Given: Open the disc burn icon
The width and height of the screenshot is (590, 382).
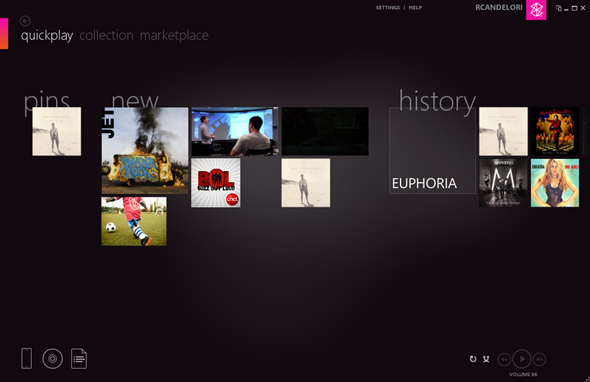Looking at the screenshot, I should click(52, 359).
